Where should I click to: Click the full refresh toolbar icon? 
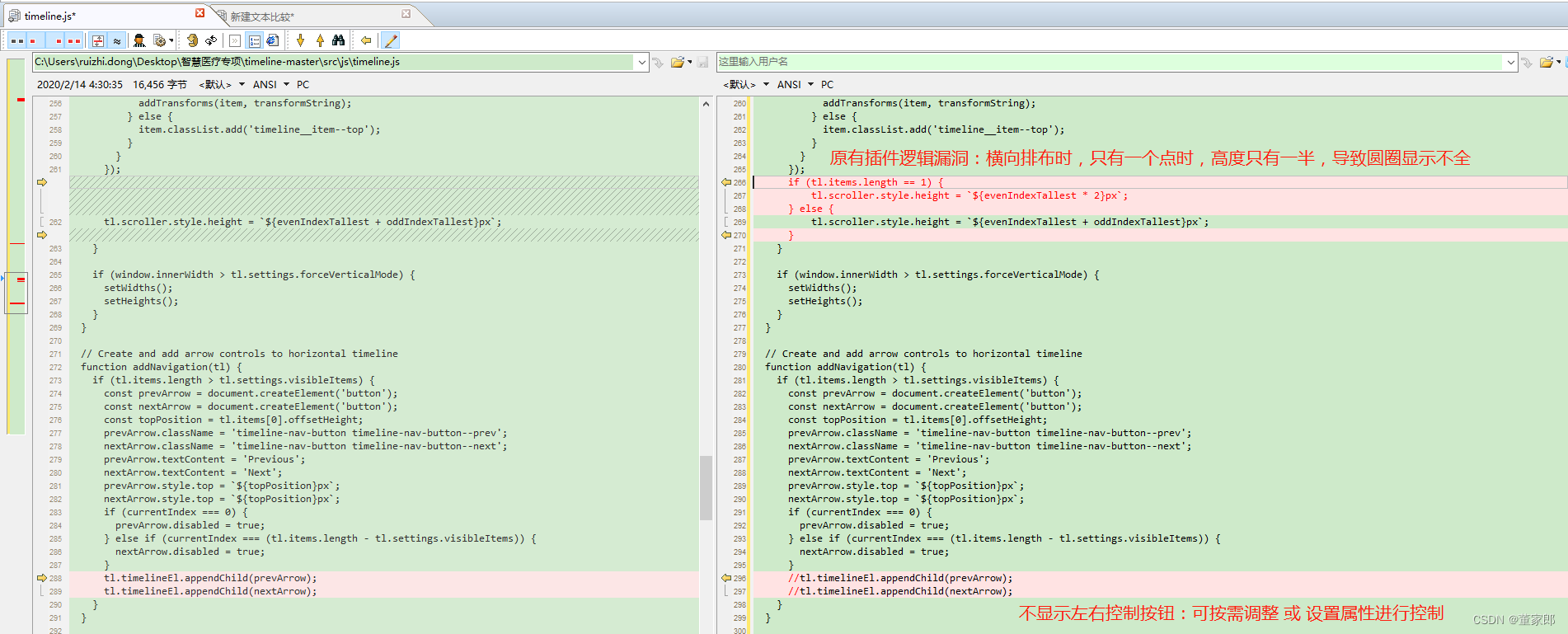[192, 40]
